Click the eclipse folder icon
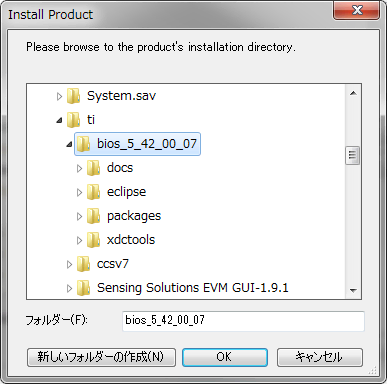 point(93,192)
